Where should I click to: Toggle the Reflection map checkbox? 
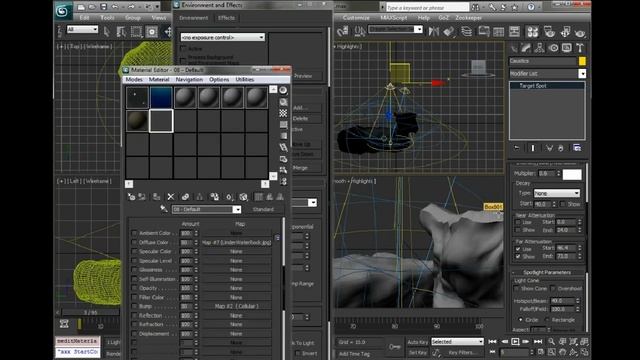[x=134, y=316]
